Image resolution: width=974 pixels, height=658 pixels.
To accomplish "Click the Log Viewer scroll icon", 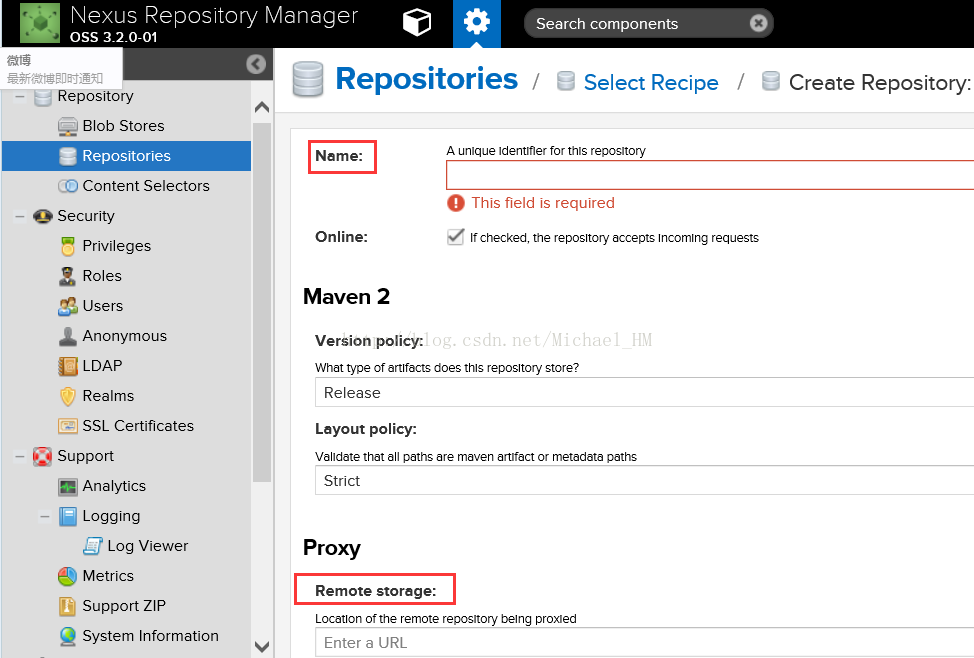I will [93, 546].
